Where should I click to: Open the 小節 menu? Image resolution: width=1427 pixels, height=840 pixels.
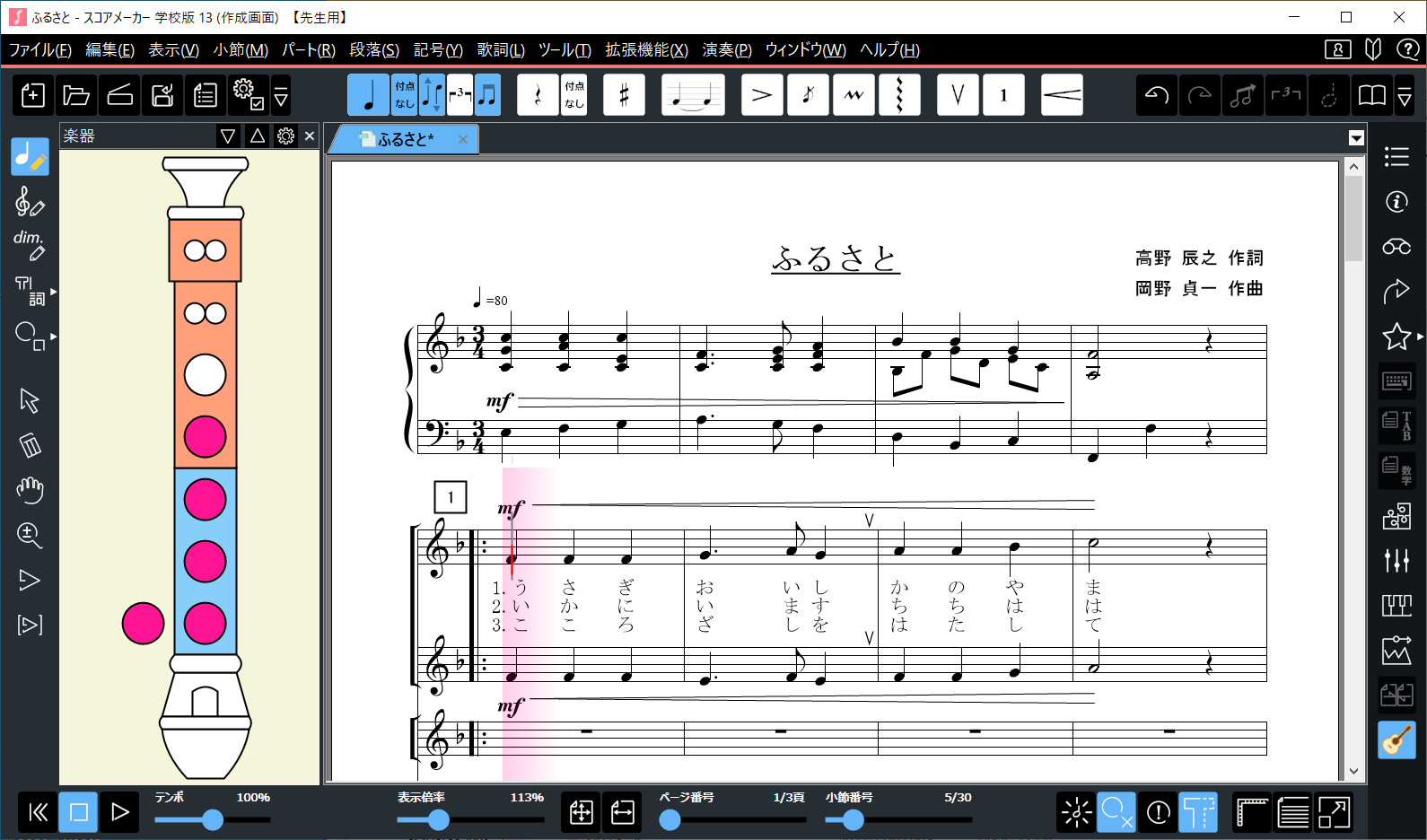pos(241,50)
